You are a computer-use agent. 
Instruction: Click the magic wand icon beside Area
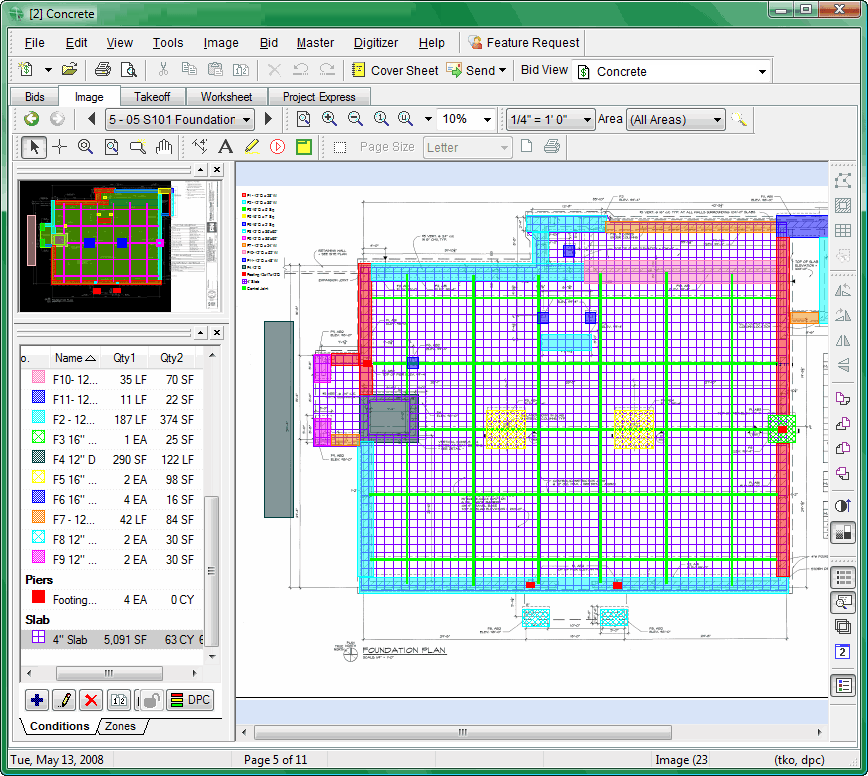[738, 119]
